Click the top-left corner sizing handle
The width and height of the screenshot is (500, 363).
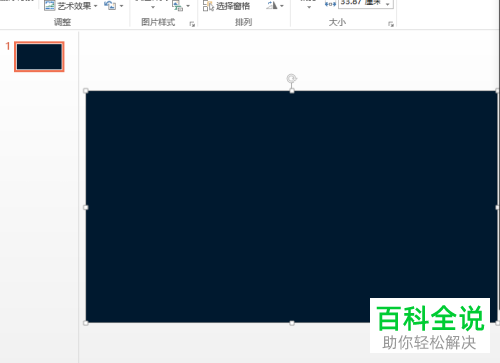[86, 91]
